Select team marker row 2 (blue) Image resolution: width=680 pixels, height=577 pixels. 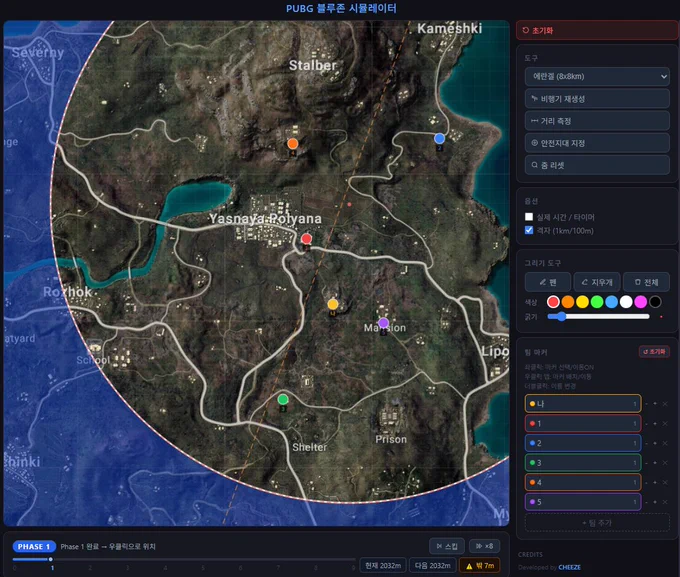583,443
